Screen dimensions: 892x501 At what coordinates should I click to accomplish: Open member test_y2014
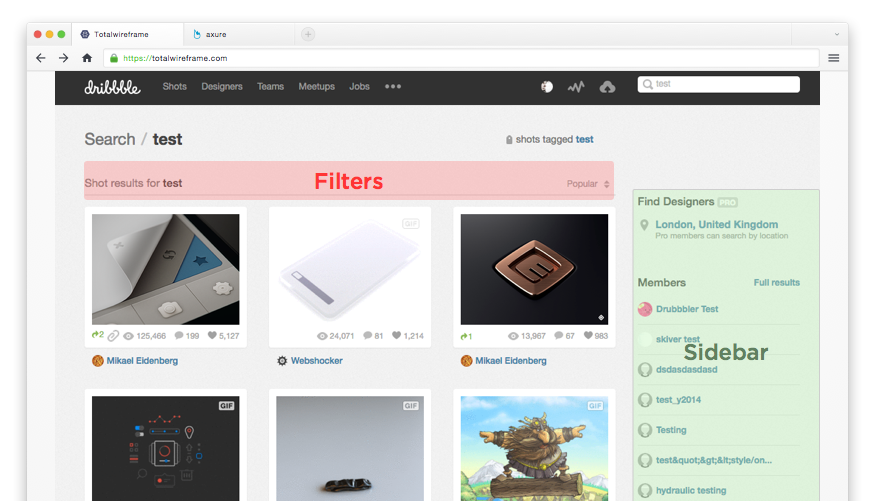(x=678, y=400)
